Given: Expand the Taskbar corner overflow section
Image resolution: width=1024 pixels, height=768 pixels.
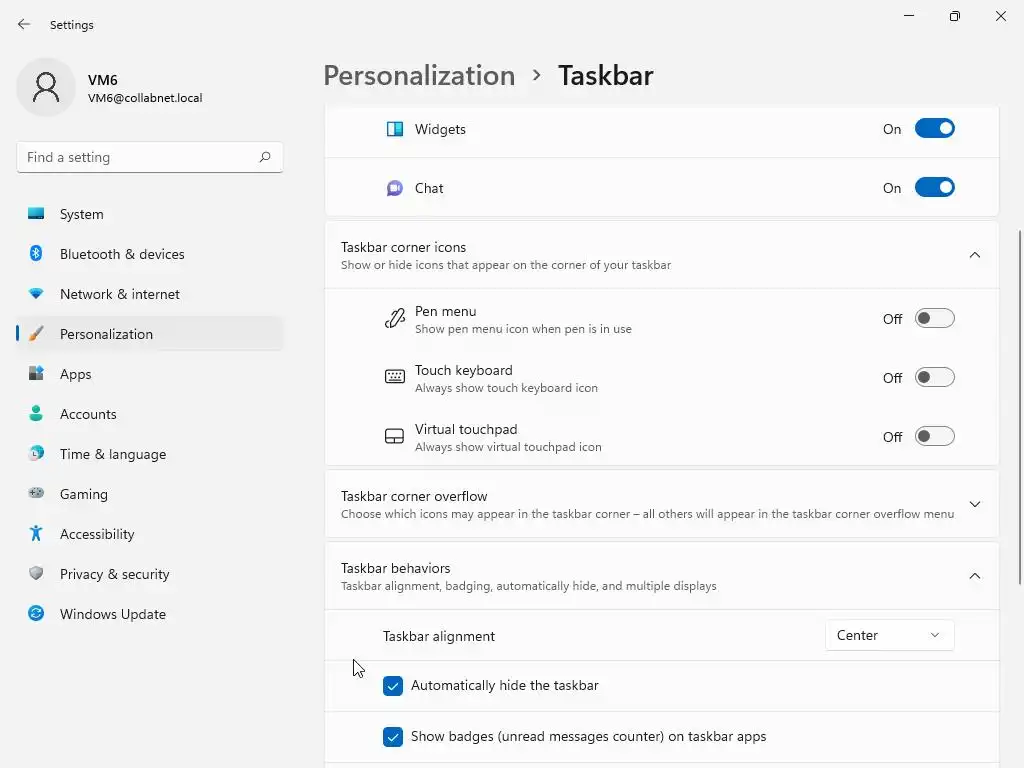Looking at the screenshot, I should 975,505.
